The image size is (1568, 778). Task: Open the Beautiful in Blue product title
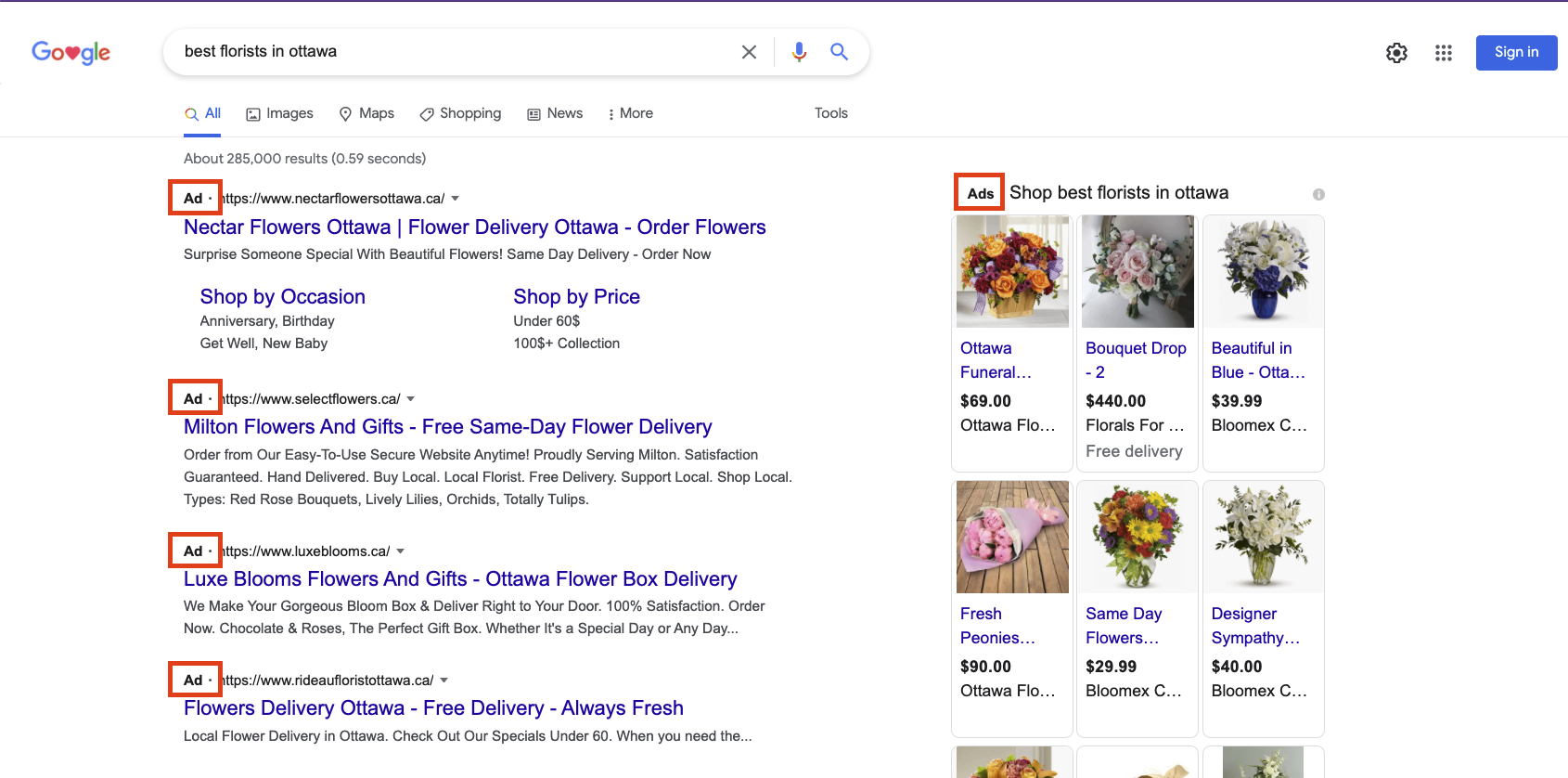1258,360
